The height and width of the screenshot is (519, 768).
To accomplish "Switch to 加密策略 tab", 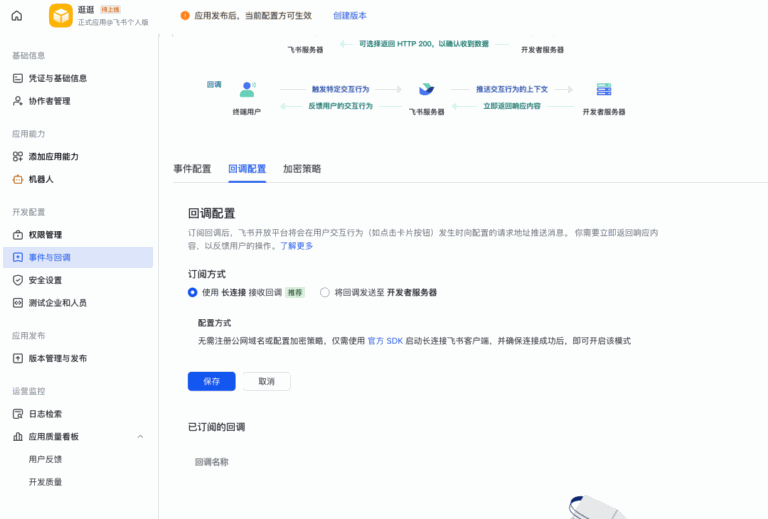I will 302,169.
